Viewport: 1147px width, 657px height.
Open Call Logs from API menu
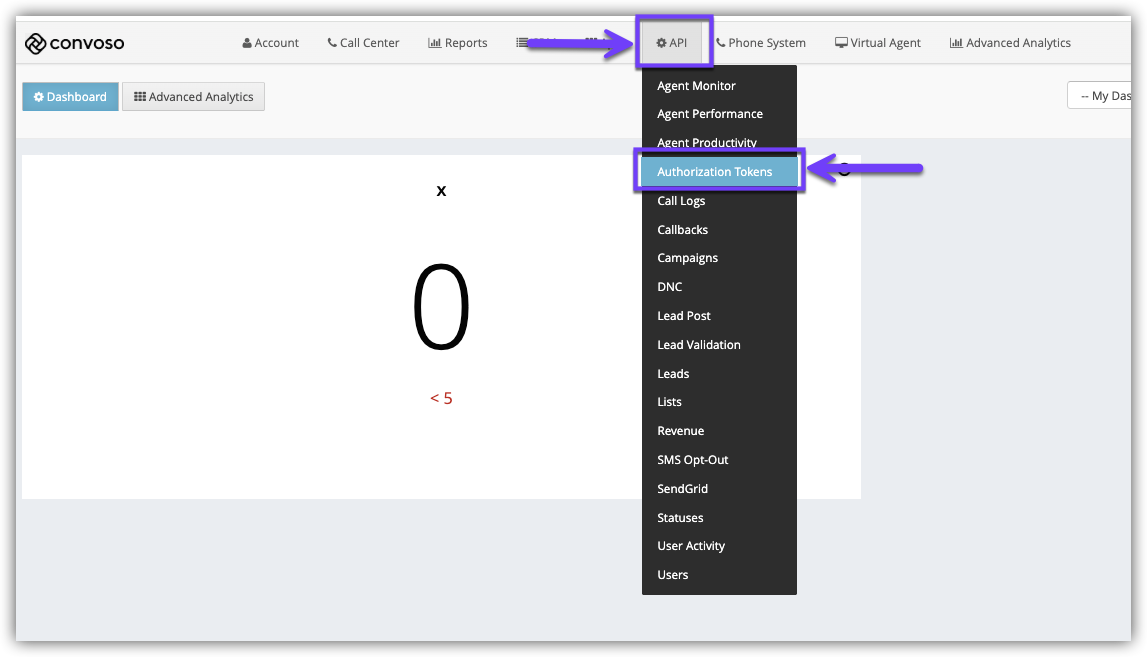click(681, 201)
